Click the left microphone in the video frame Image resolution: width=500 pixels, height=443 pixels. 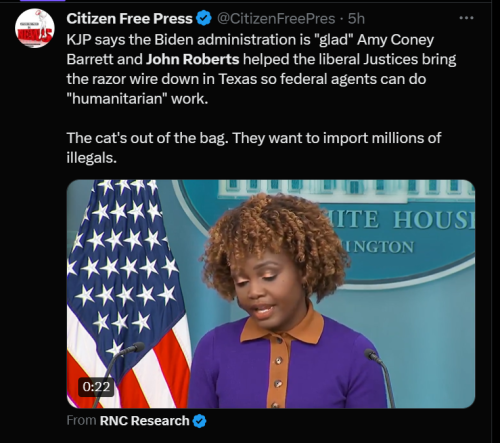pyautogui.click(x=118, y=373)
